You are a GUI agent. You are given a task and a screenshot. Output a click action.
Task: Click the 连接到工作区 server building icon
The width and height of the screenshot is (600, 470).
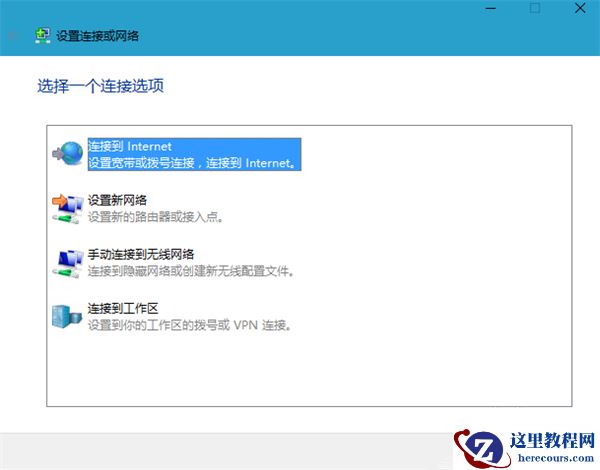(x=67, y=317)
